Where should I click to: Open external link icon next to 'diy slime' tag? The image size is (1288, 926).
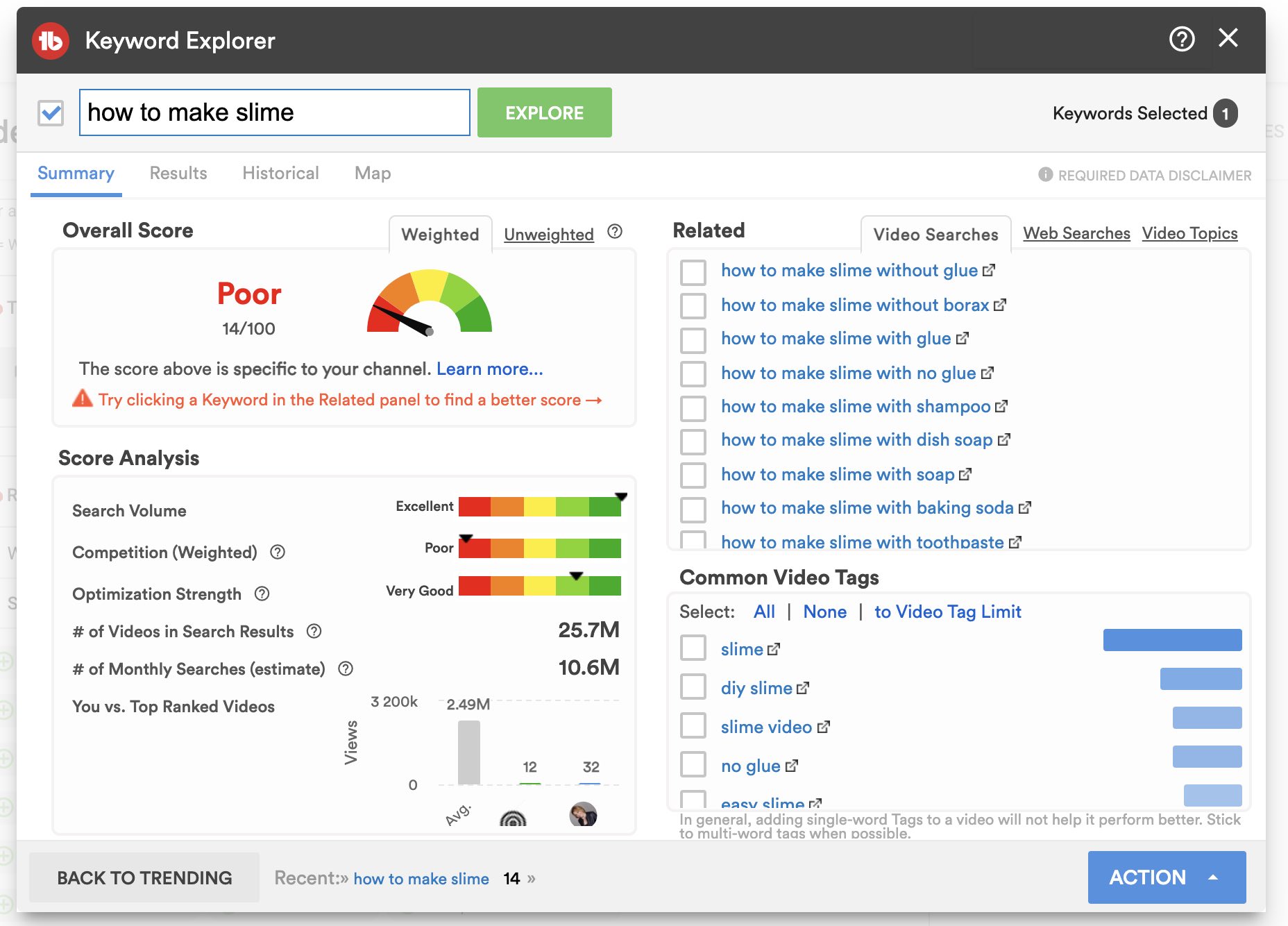click(x=803, y=688)
